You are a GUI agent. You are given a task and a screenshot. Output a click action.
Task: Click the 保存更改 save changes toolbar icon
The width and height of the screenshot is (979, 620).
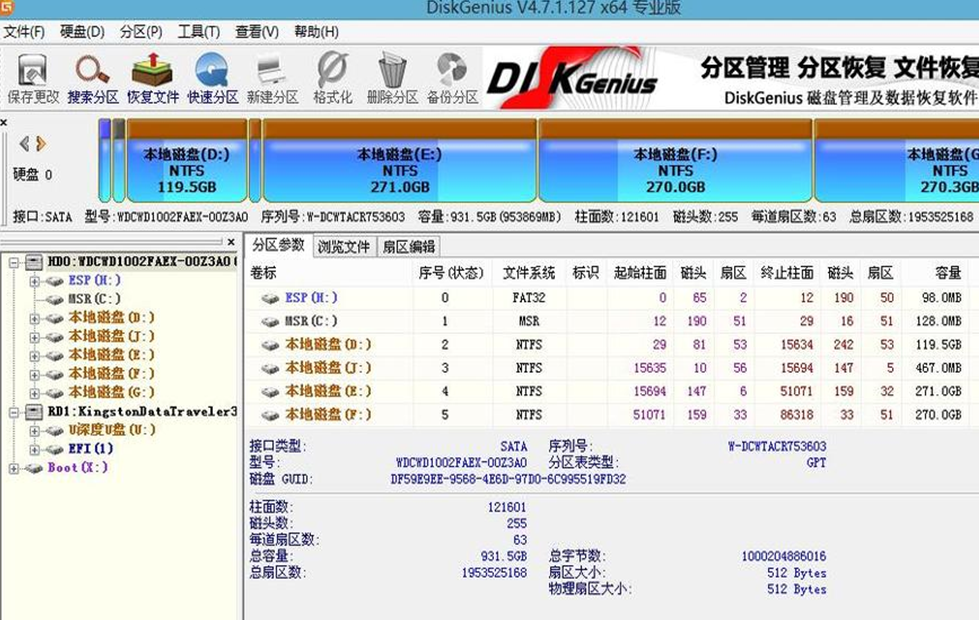point(32,70)
